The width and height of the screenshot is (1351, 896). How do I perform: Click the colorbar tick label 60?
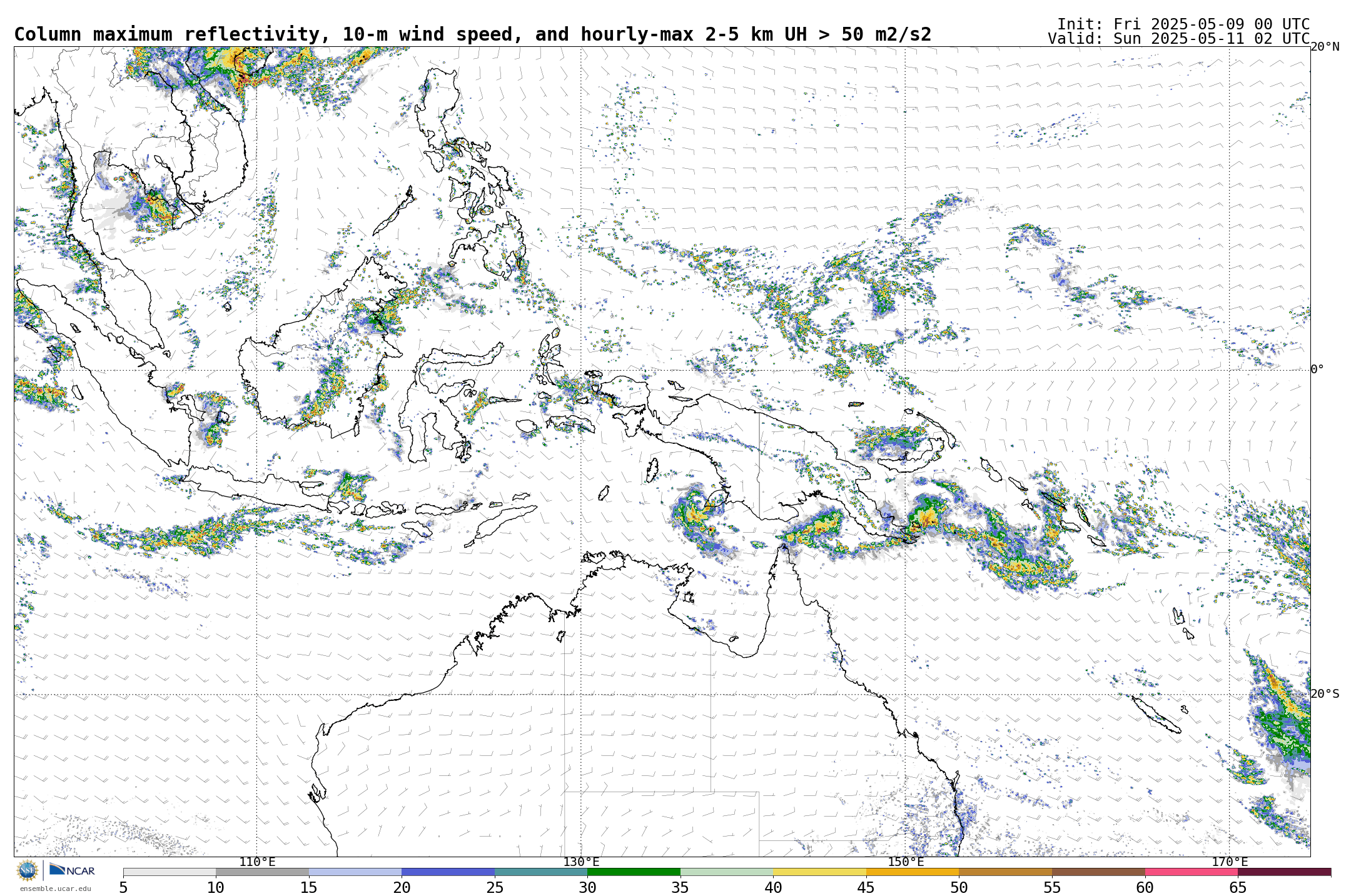pos(1145,888)
